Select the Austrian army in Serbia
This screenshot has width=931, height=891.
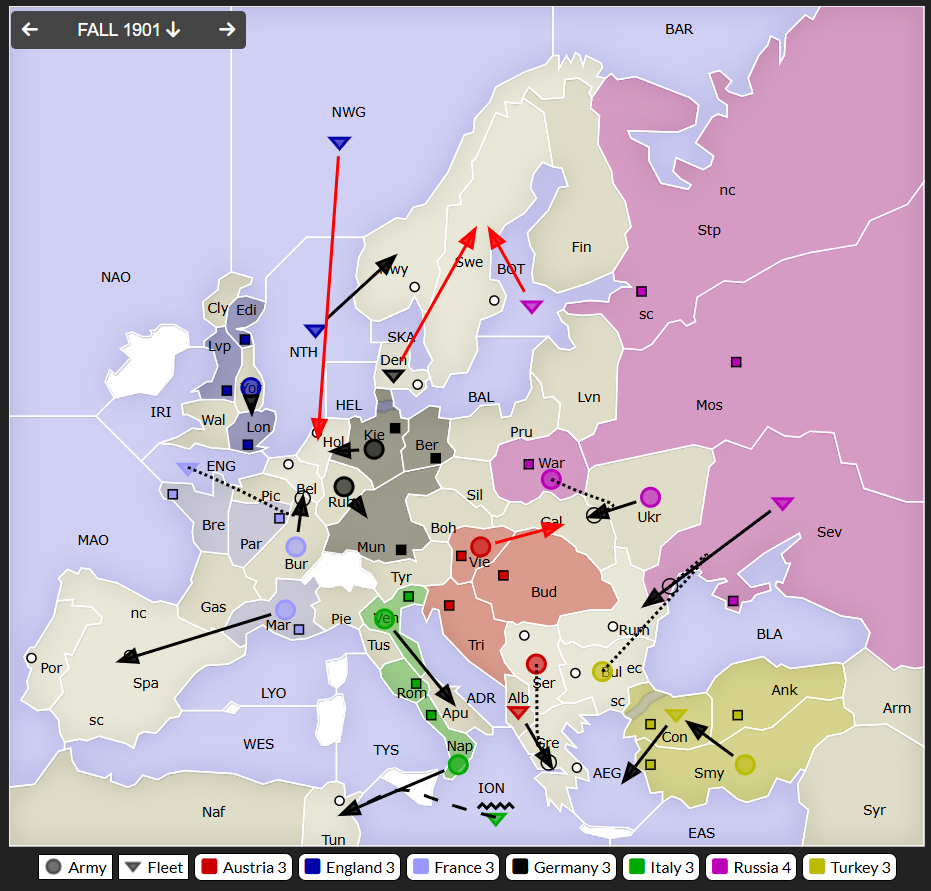point(536,664)
